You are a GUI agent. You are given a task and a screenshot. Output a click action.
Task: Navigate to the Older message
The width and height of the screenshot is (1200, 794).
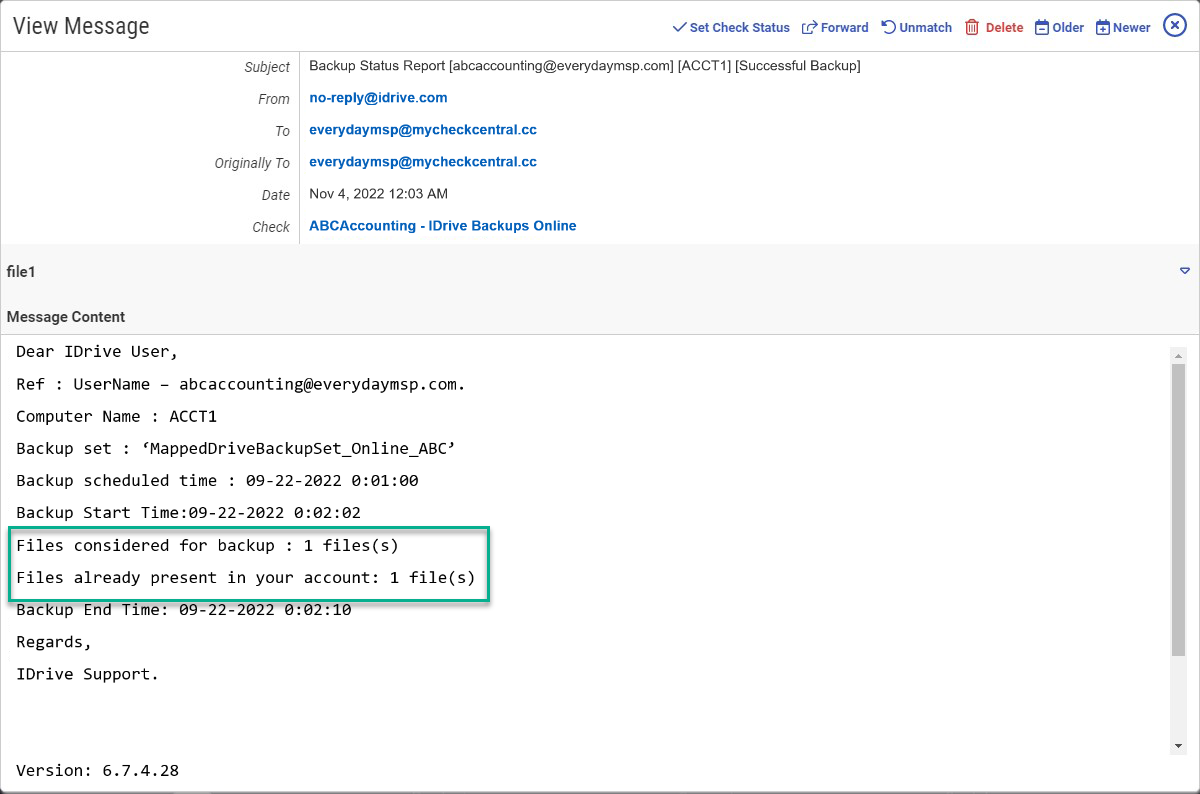pos(1066,27)
